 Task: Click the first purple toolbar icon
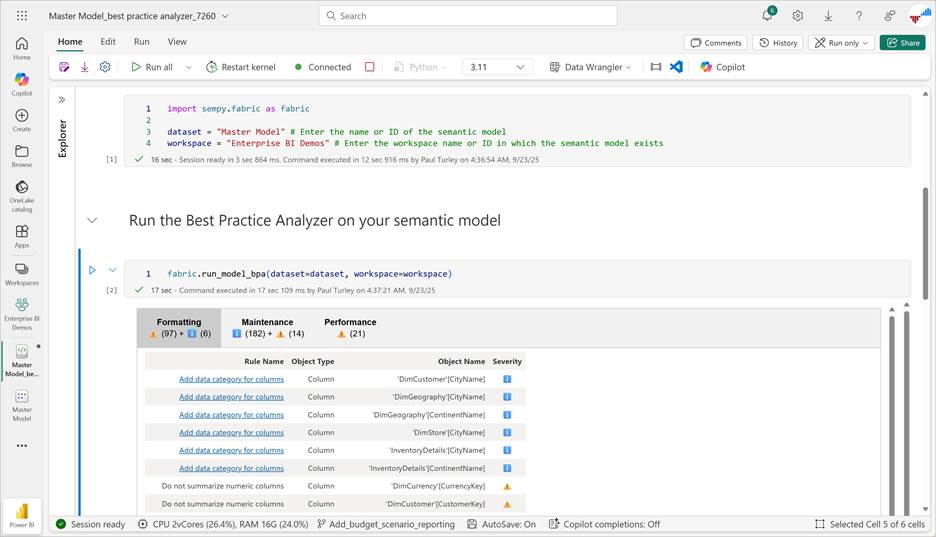(x=64, y=67)
